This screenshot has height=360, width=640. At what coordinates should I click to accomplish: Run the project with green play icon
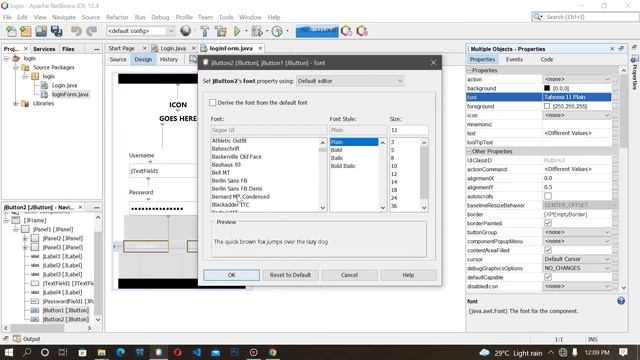coord(237,31)
